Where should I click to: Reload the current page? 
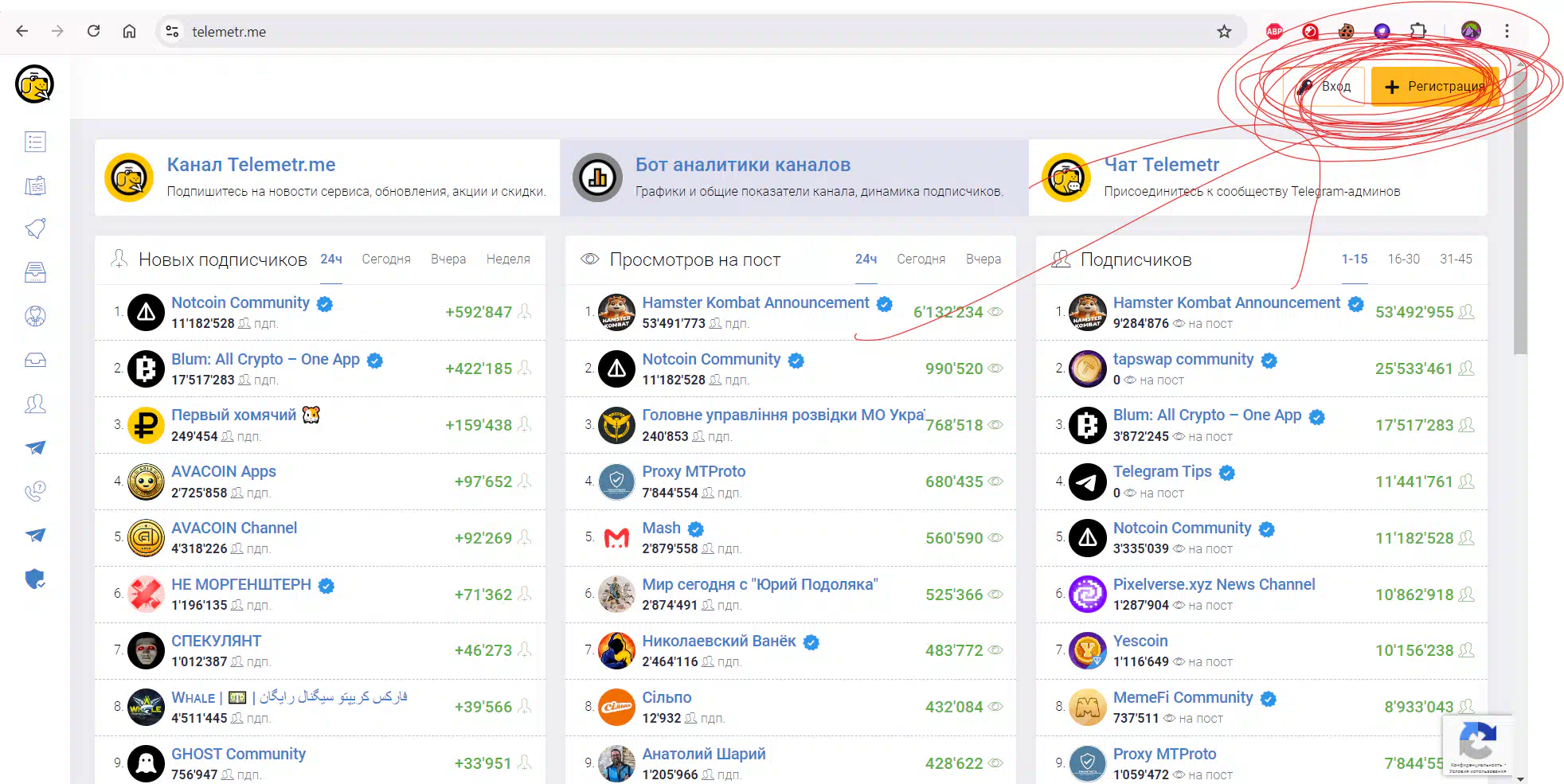[93, 31]
